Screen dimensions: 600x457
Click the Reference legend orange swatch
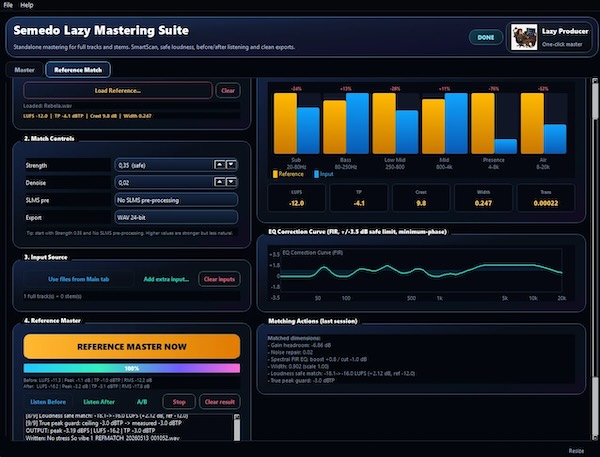pos(275,174)
